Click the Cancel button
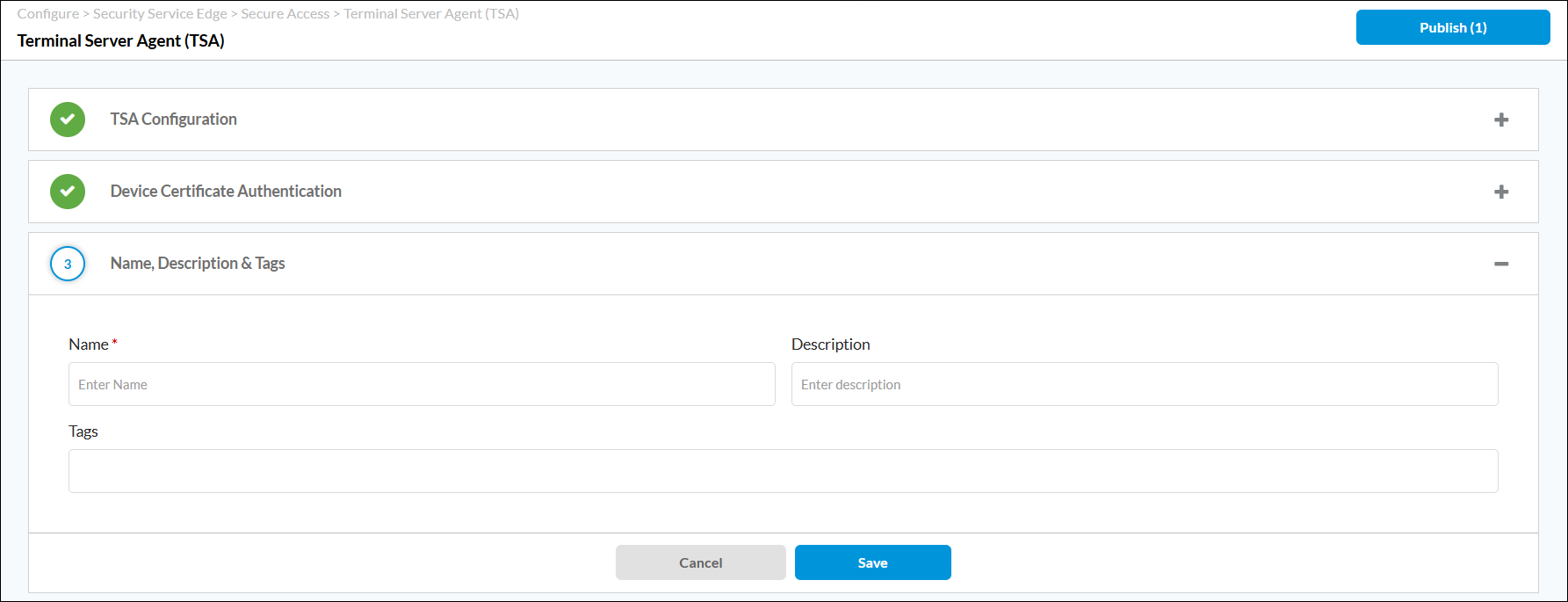This screenshot has width=1568, height=602. 701,562
